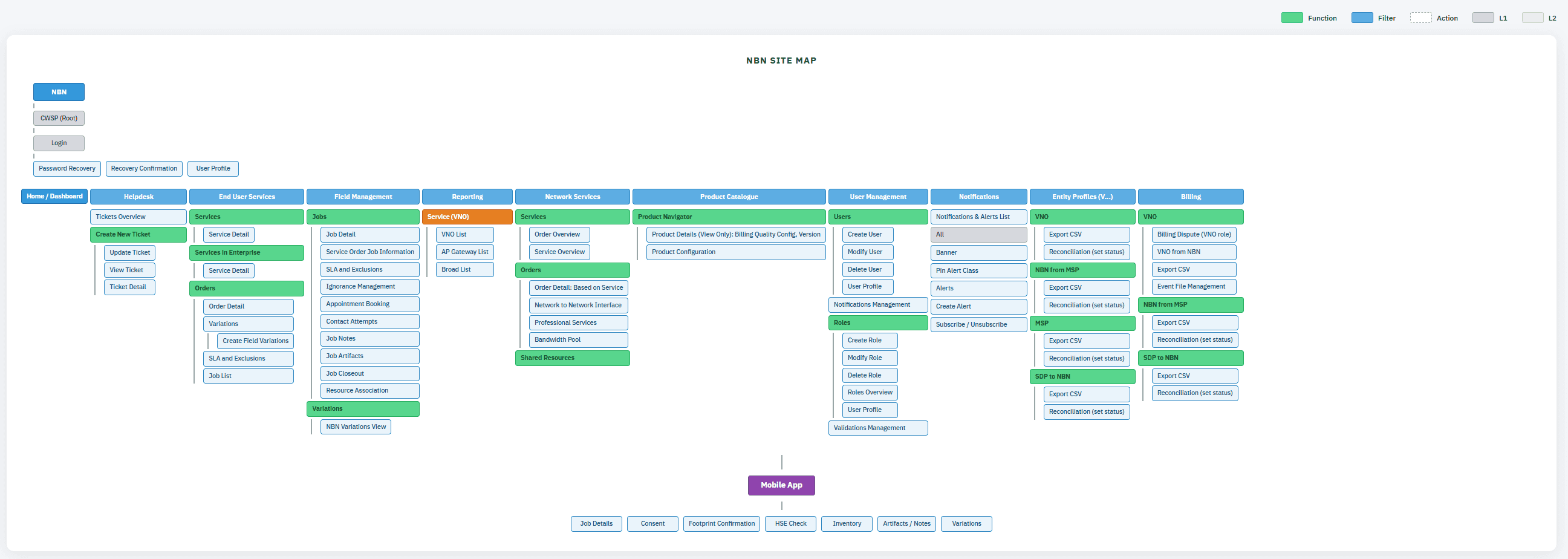Click the purple Mobile App button
Viewport: 1568px width, 559px height.
coord(781,485)
